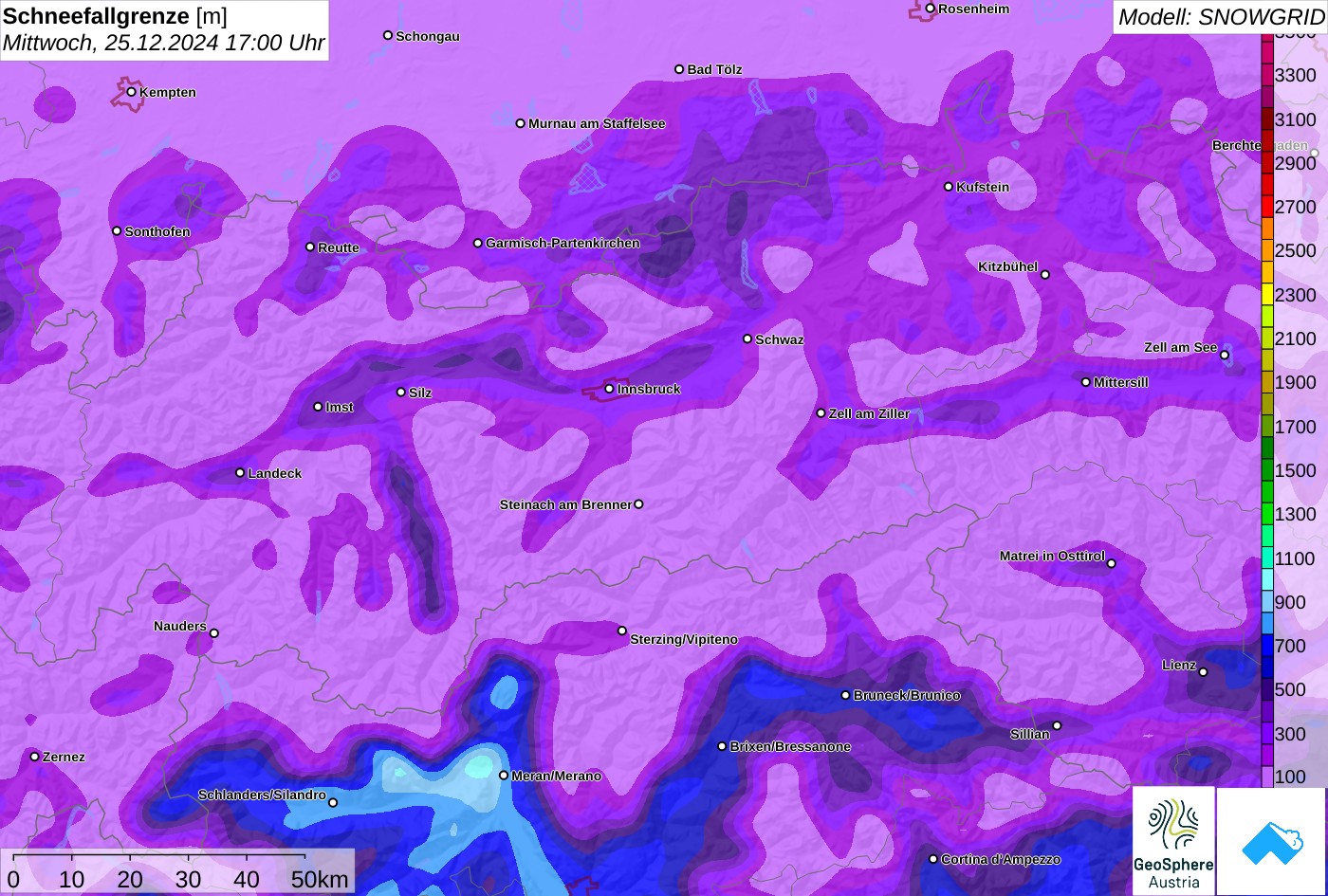
Task: Click the GeoSphere Austria logo
Action: (1173, 840)
